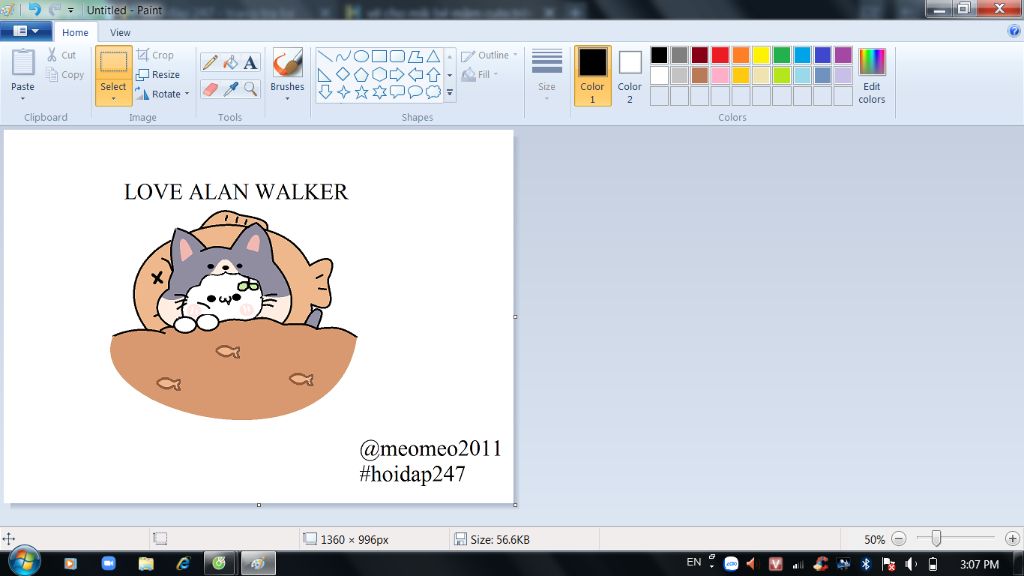
Task: Pick the Down arrow shape
Action: 325,93
